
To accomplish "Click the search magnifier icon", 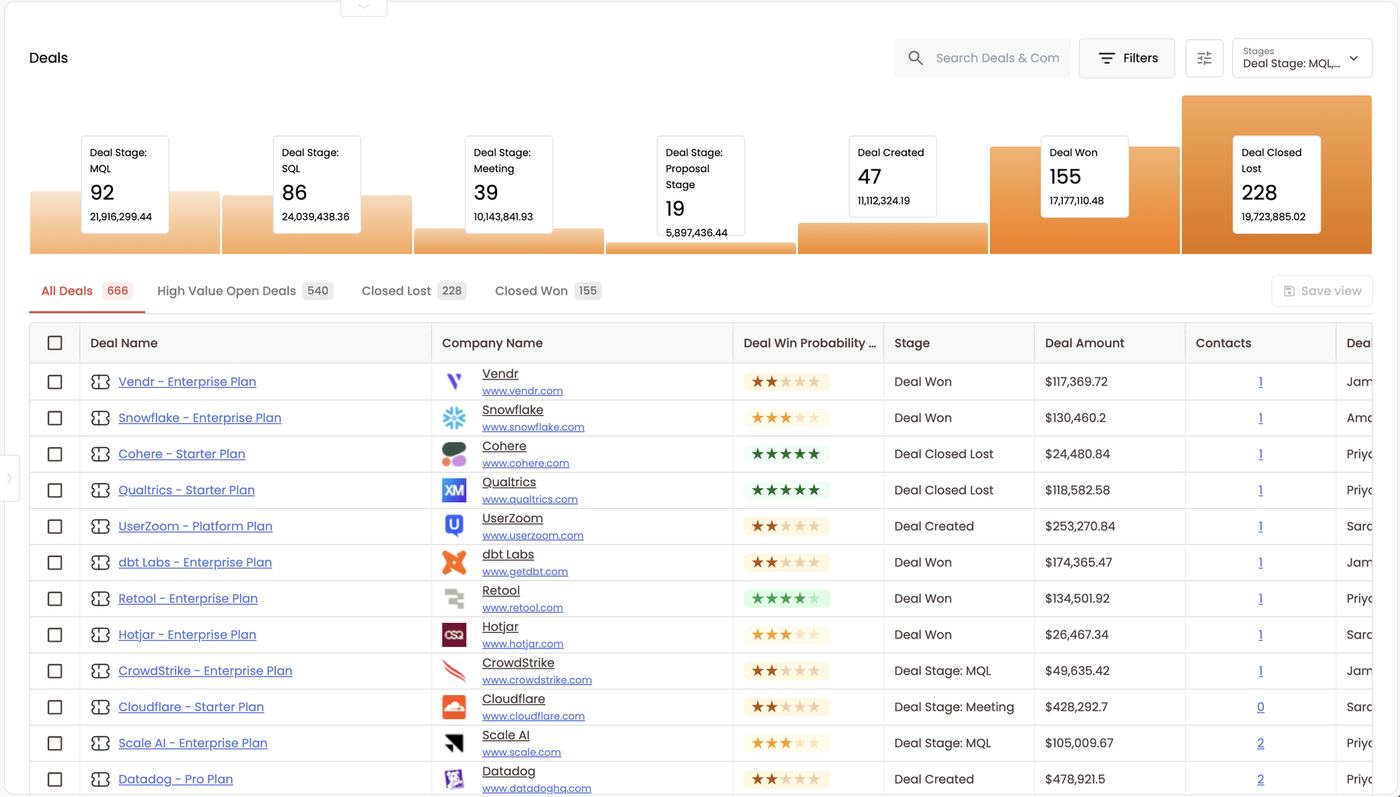I will 915,58.
